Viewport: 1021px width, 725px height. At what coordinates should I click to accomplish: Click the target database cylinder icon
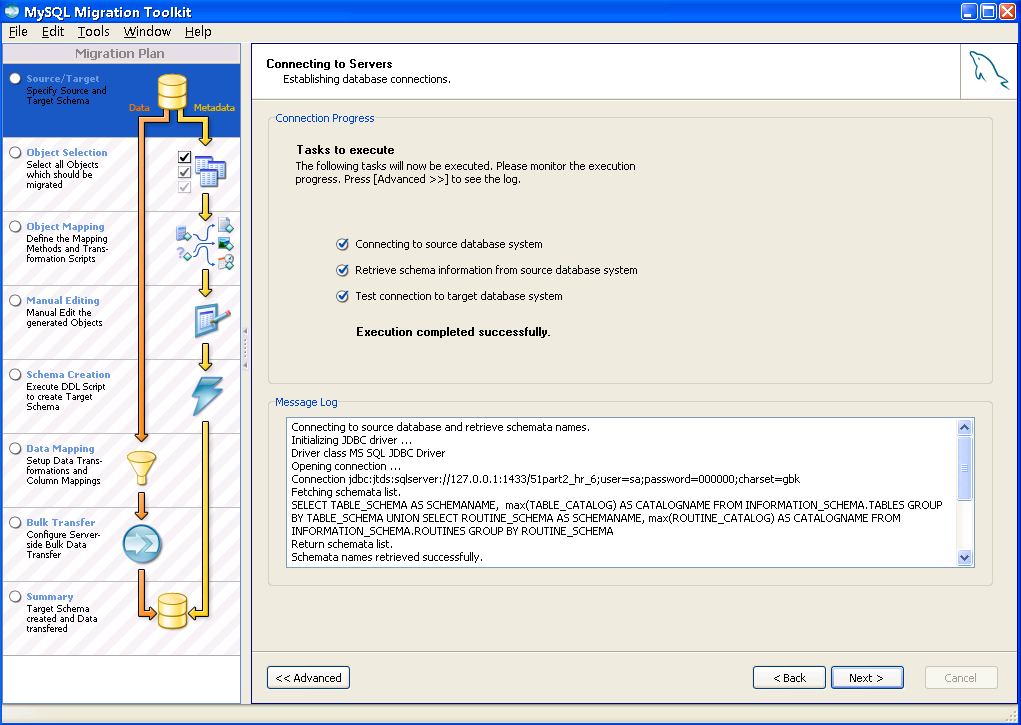tap(173, 611)
